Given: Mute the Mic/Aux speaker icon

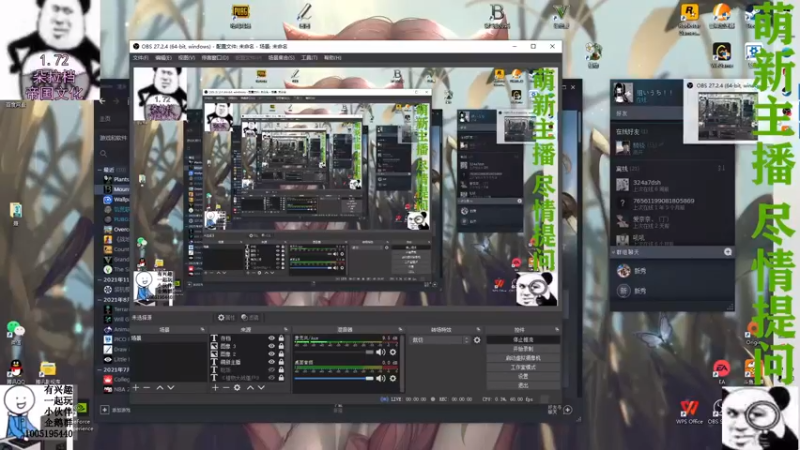Looking at the screenshot, I should coord(381,352).
